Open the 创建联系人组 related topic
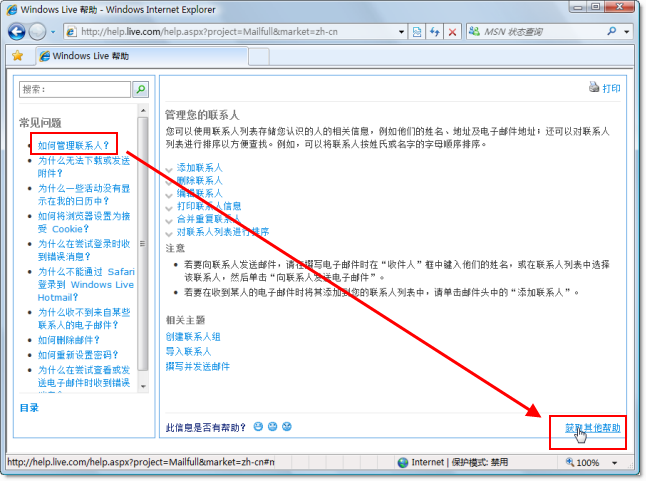This screenshot has height=481, width=646. point(193,337)
